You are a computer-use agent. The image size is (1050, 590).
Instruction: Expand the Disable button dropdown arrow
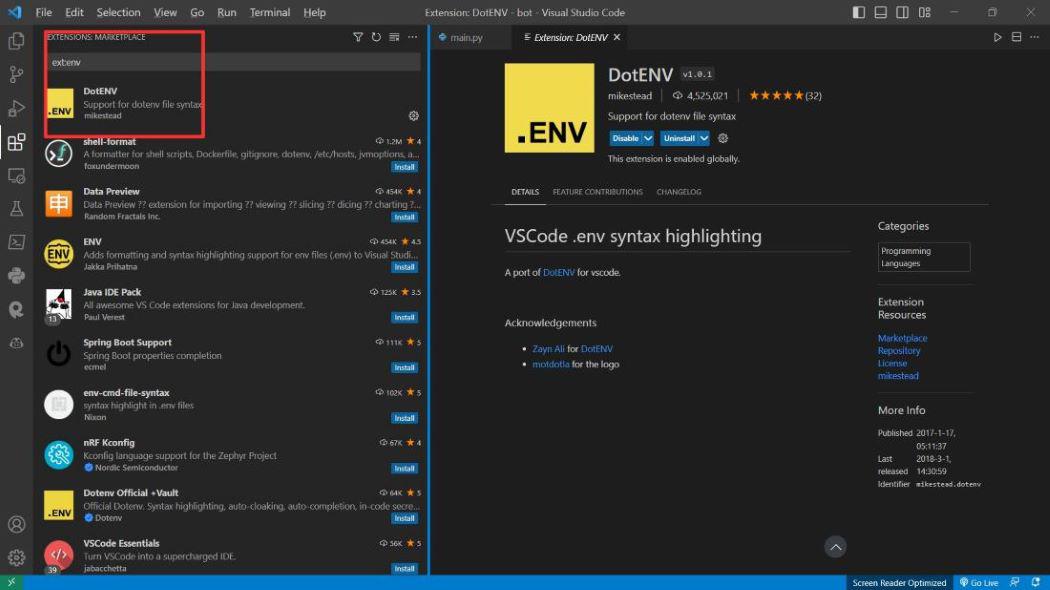(x=648, y=138)
